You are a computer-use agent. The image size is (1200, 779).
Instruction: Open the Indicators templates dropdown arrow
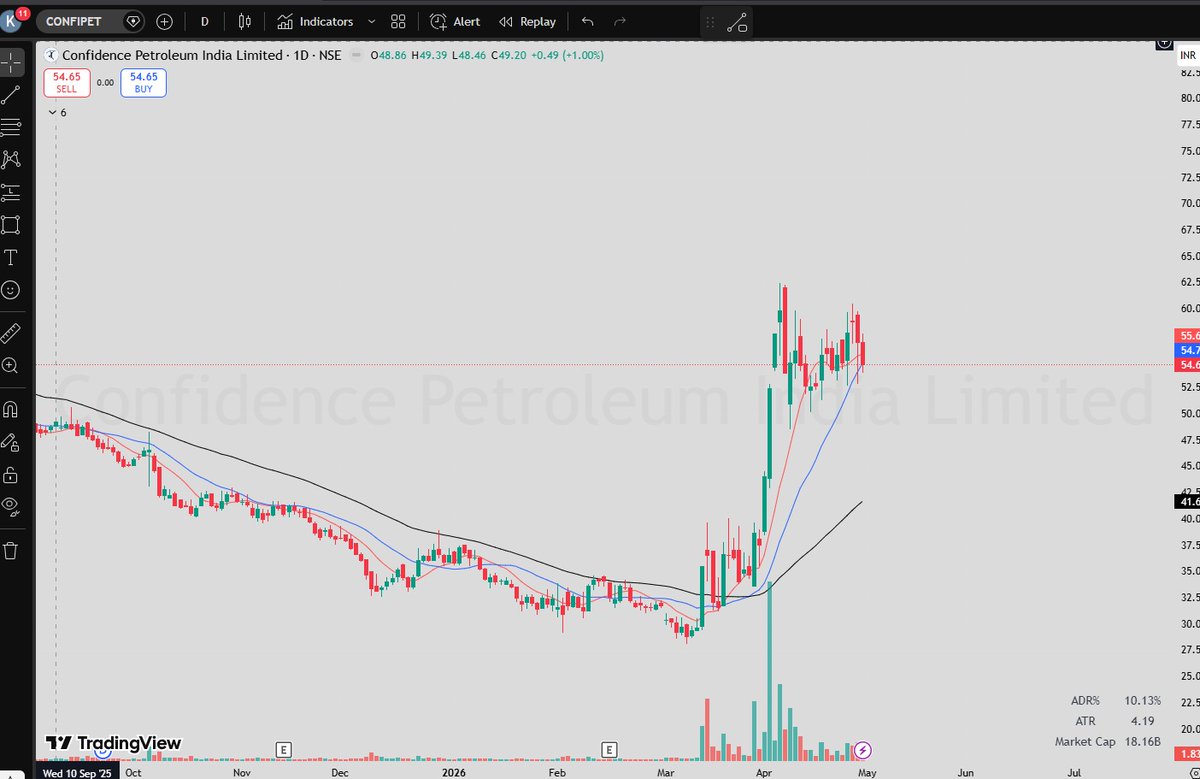pos(372,21)
